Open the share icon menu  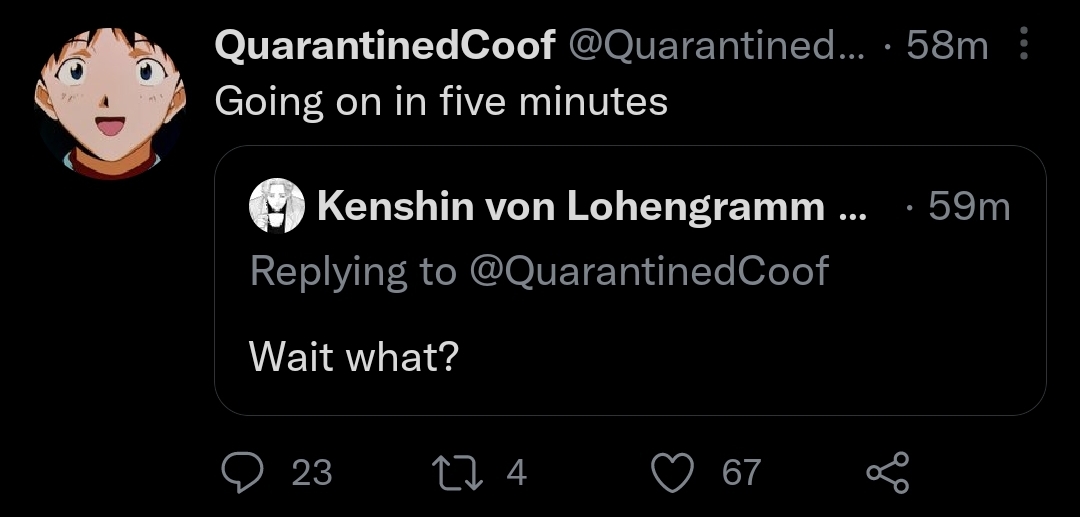(888, 472)
